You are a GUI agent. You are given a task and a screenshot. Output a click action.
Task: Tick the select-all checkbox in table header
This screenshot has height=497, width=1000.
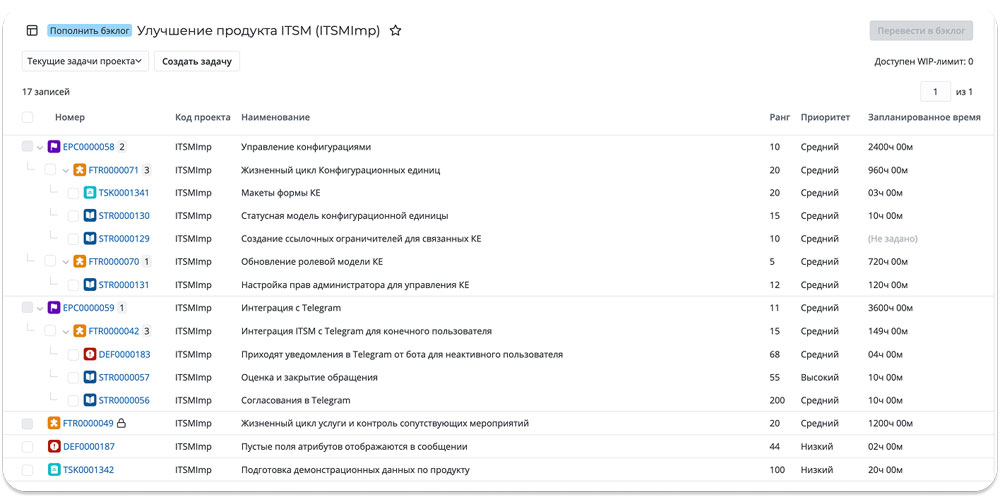(x=27, y=118)
